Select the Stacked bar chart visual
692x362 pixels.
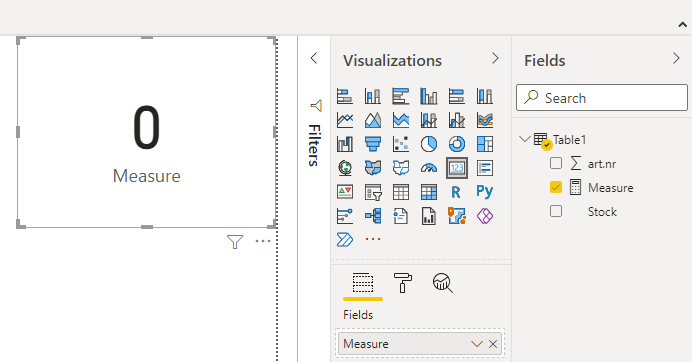[x=345, y=96]
